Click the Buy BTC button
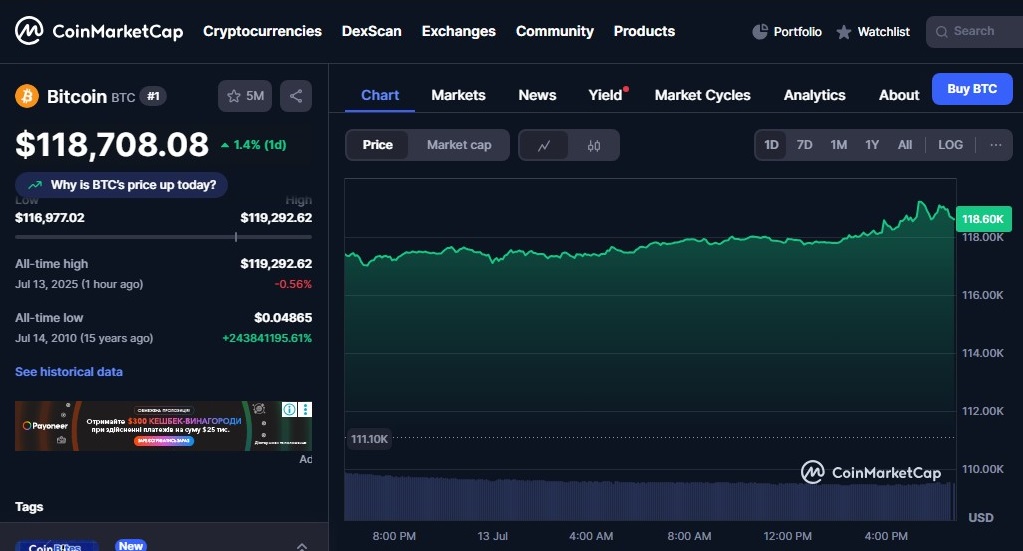This screenshot has height=551, width=1023. click(x=972, y=89)
